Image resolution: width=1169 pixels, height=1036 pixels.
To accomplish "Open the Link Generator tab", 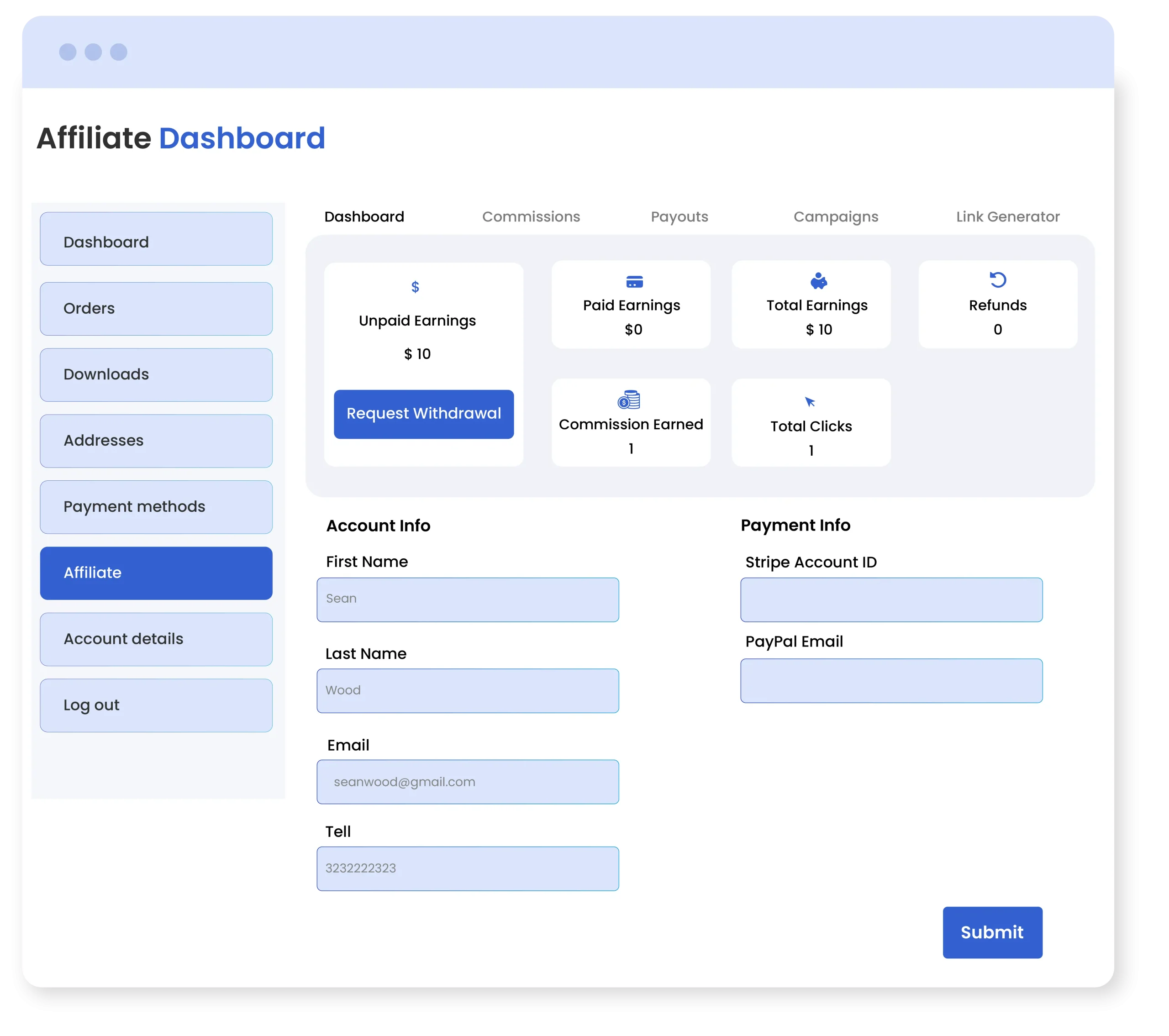I will click(x=1007, y=217).
